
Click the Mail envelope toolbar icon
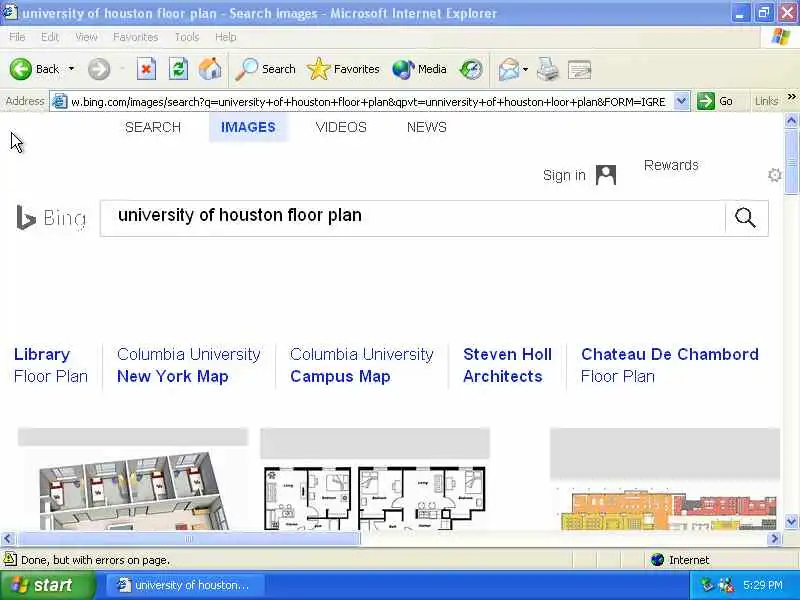point(509,69)
